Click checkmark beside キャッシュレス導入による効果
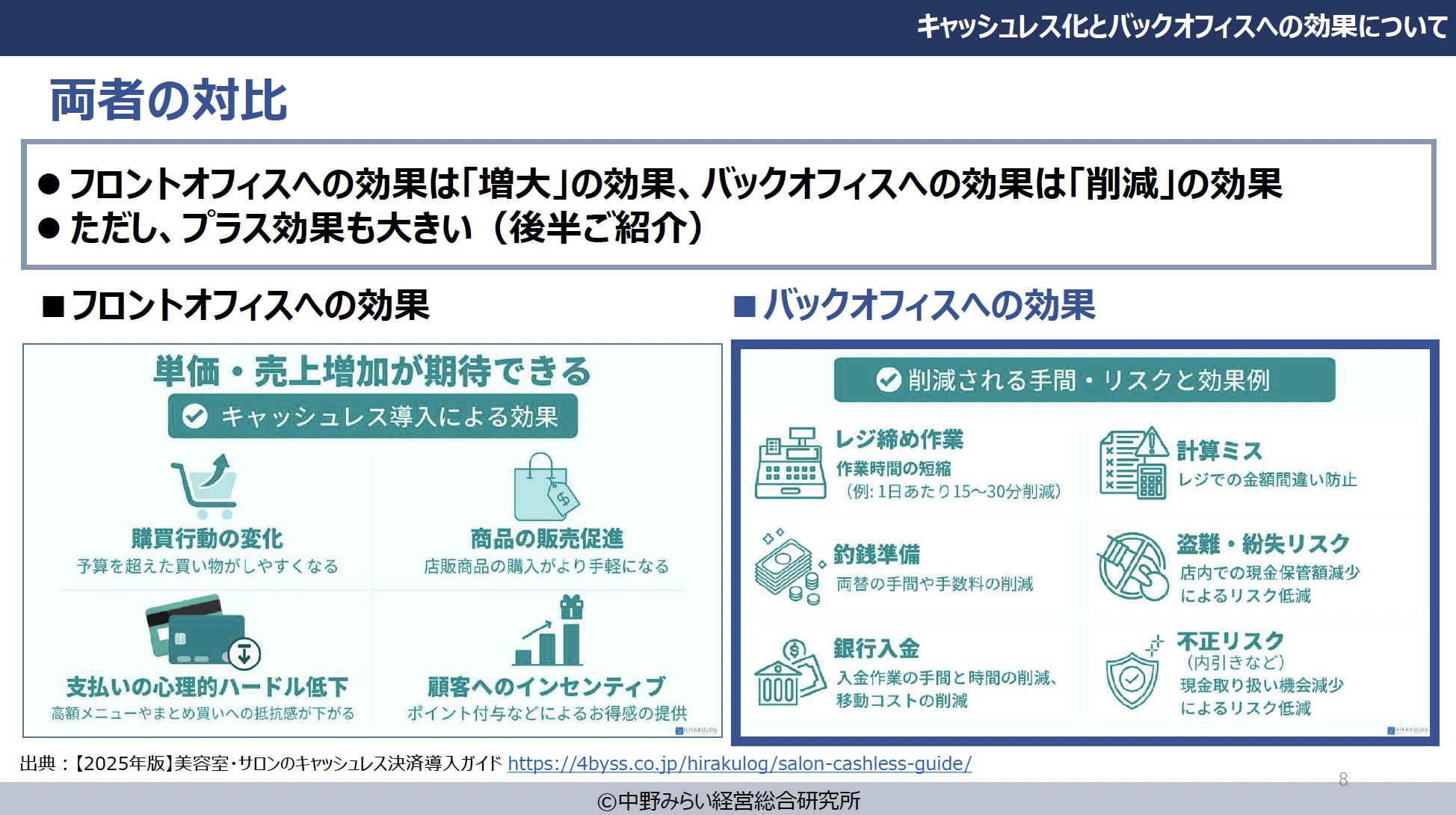Screen dimensions: 1456x815 pos(195,416)
